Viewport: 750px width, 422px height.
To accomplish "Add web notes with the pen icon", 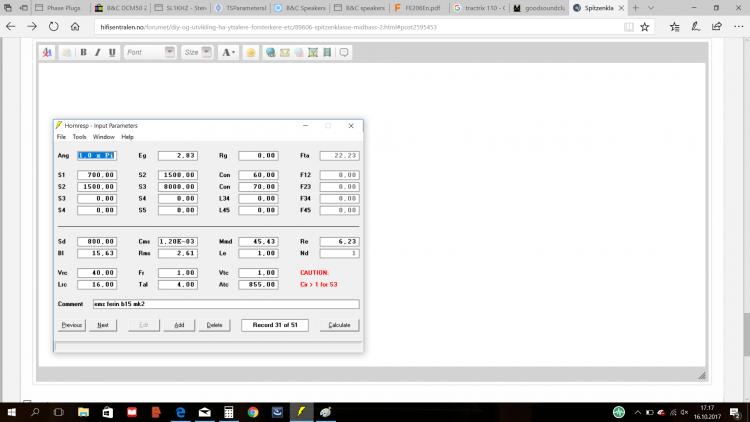I will coord(695,27).
